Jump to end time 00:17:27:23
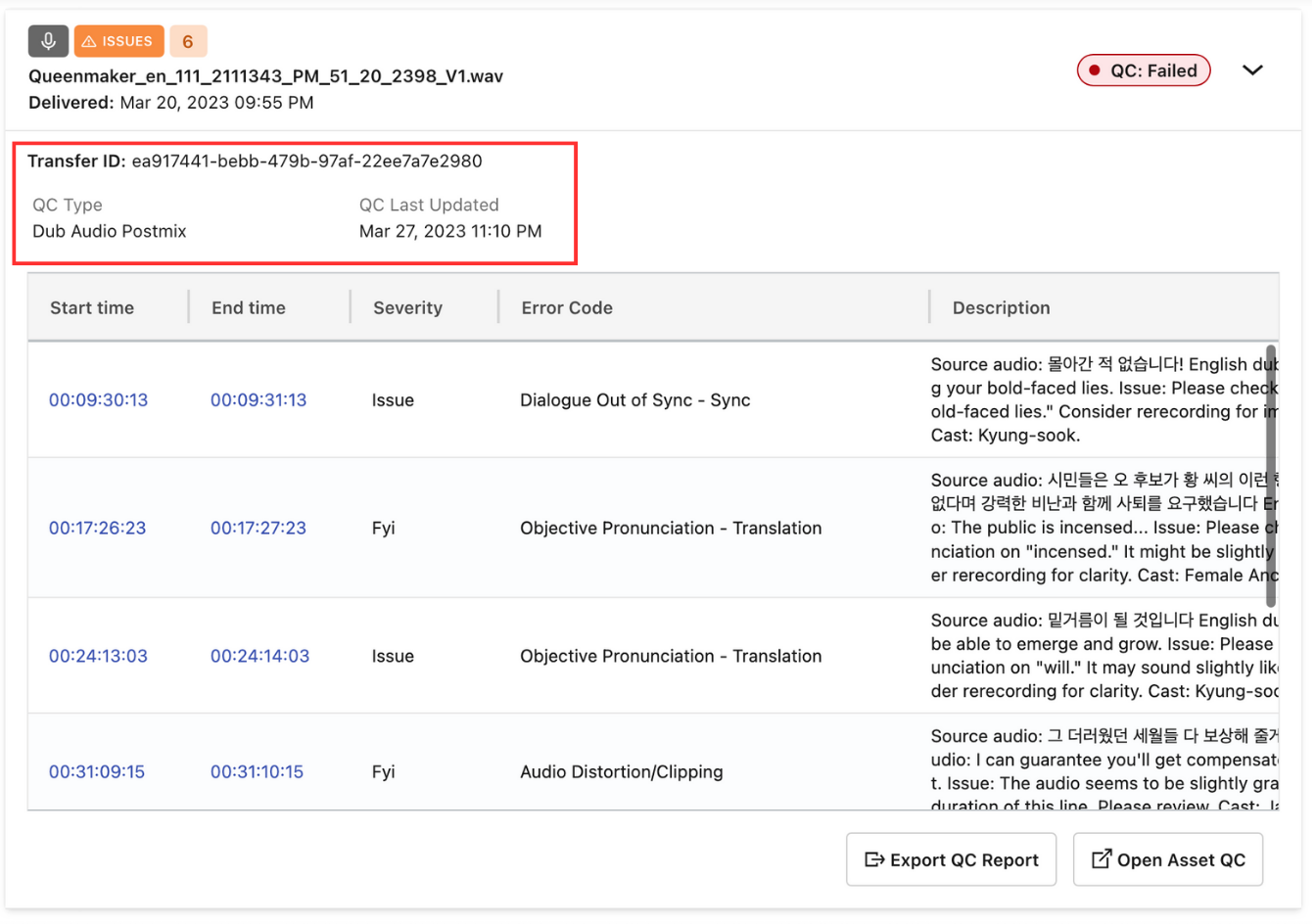Screen dimensions: 1315x924 [x=258, y=528]
